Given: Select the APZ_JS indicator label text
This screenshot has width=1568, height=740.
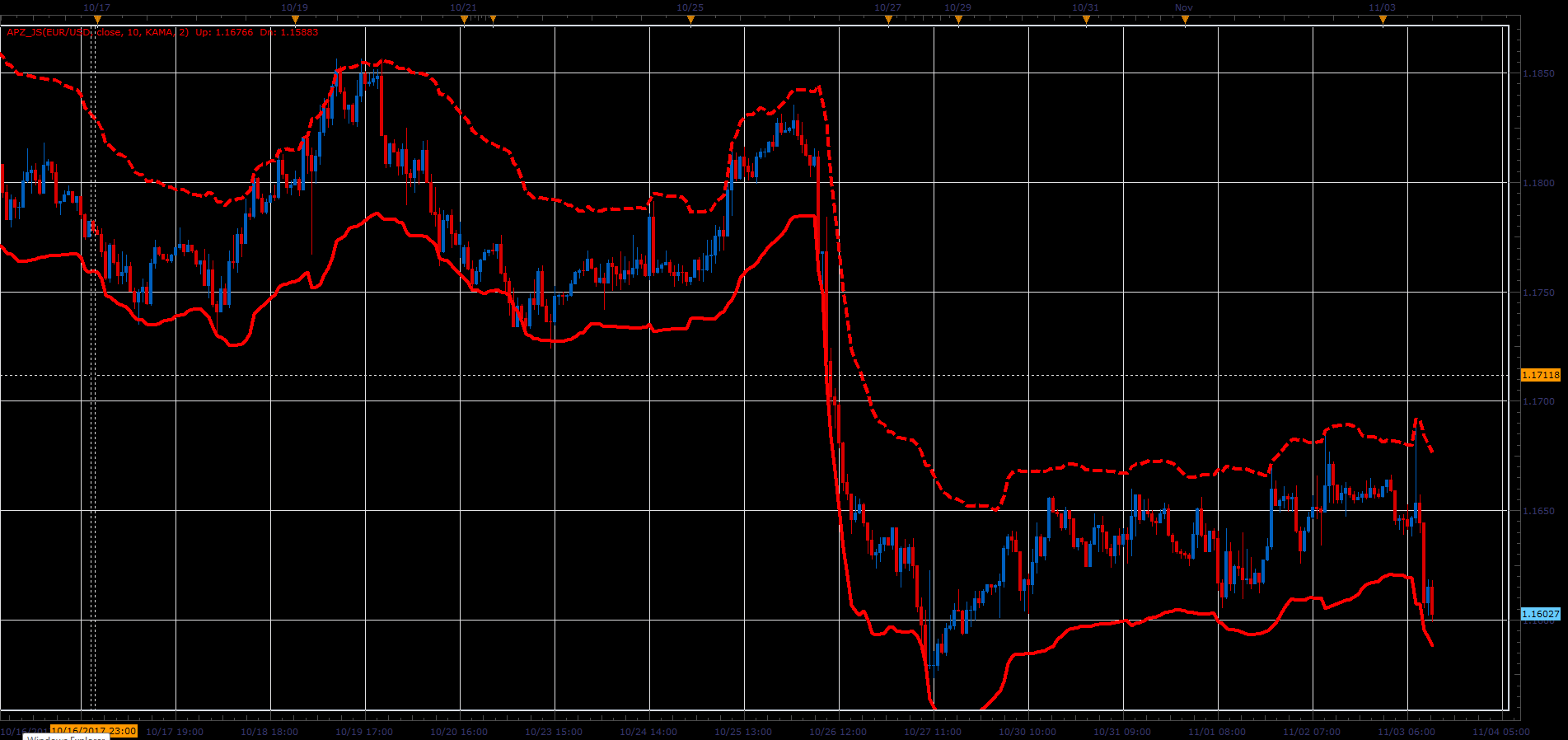Looking at the screenshot, I should [162, 32].
